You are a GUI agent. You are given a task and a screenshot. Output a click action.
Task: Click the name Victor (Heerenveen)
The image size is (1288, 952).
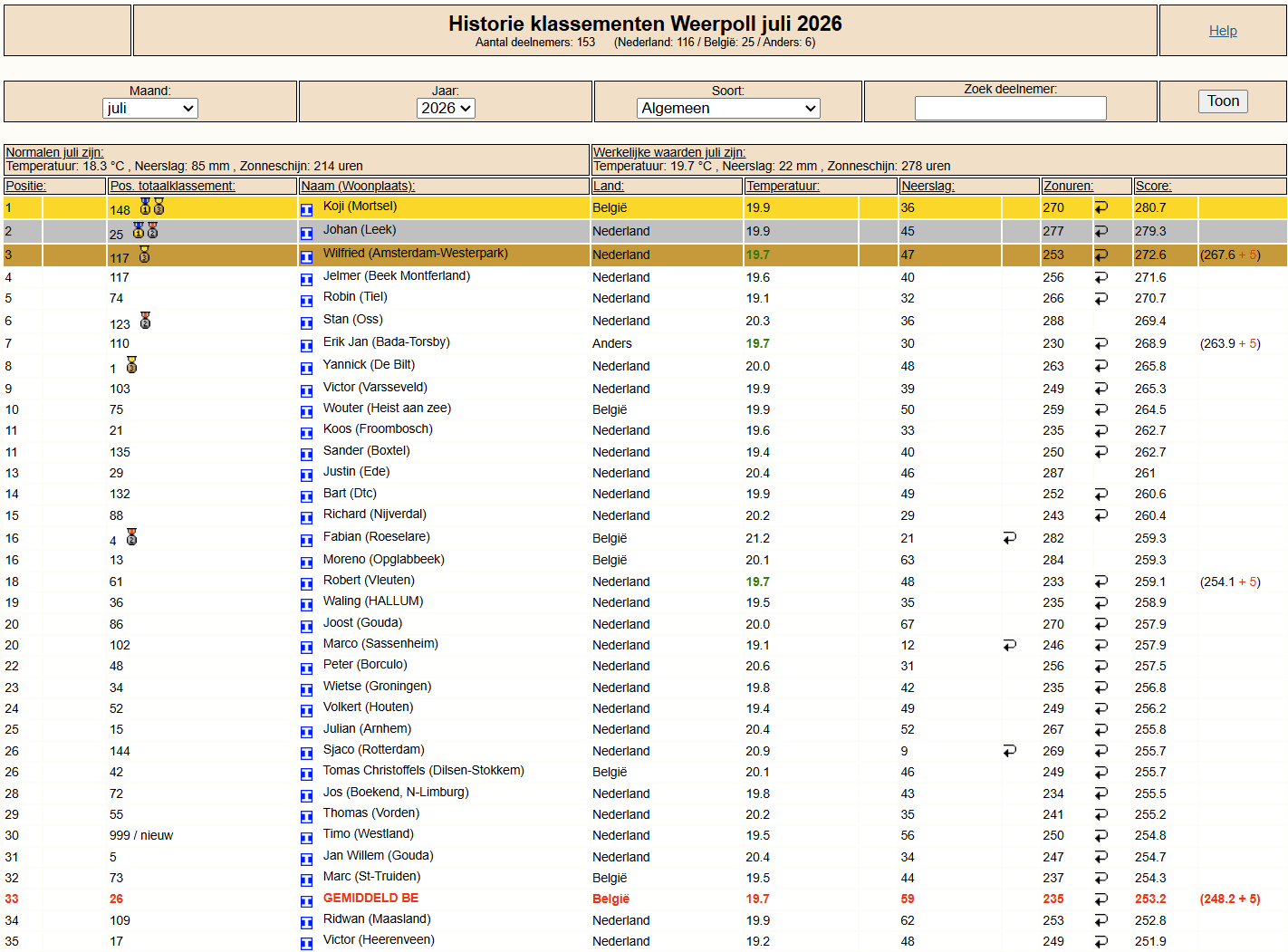point(379,939)
